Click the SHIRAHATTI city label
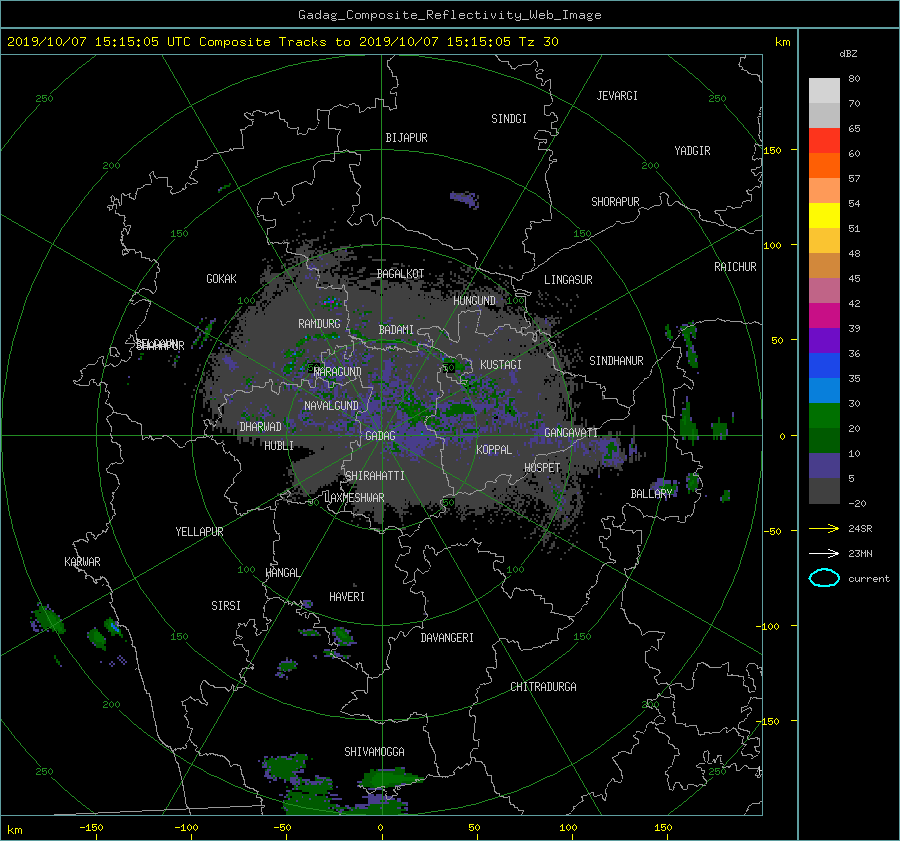 [375, 475]
